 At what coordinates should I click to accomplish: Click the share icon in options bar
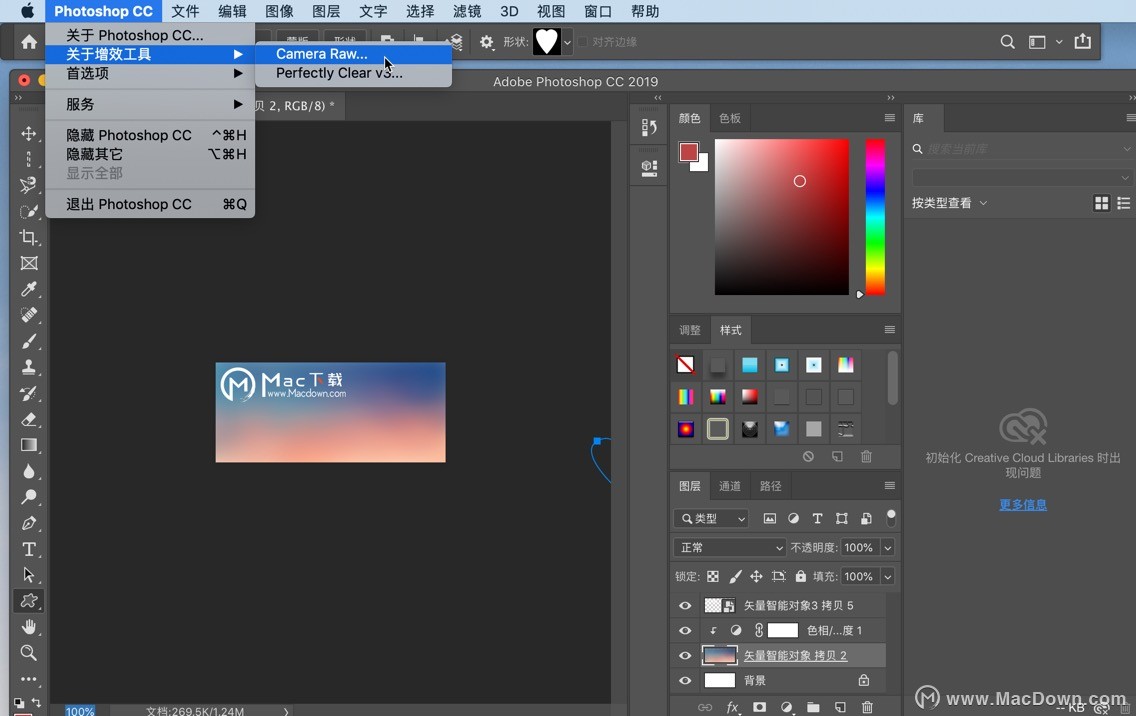pos(1082,41)
